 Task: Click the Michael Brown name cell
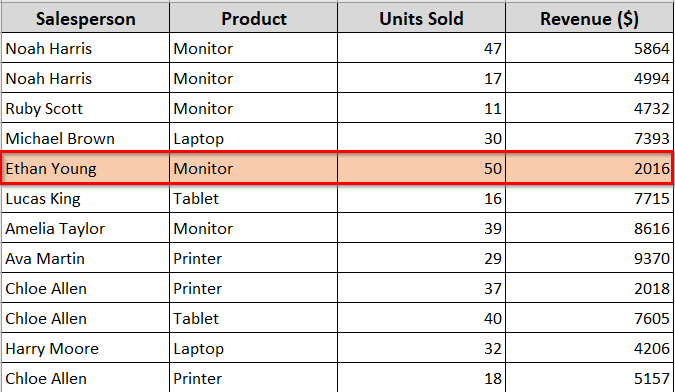click(x=86, y=138)
